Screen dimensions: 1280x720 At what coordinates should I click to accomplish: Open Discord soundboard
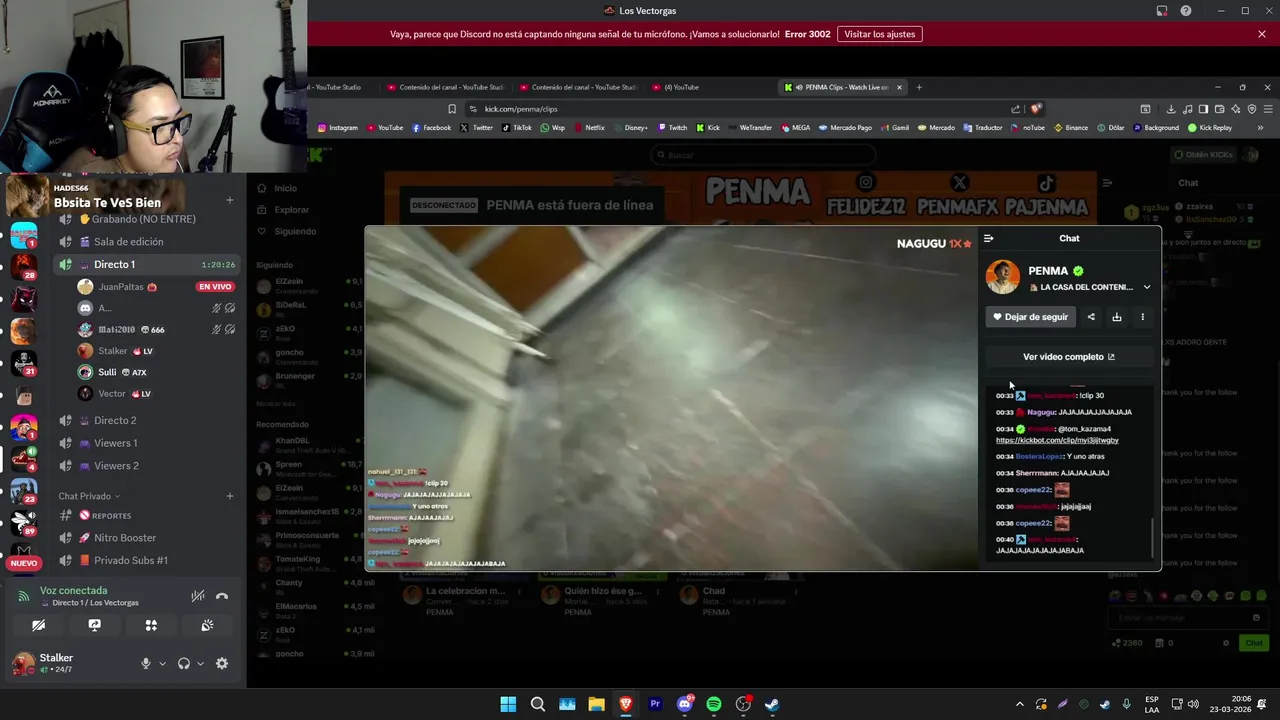(x=207, y=625)
